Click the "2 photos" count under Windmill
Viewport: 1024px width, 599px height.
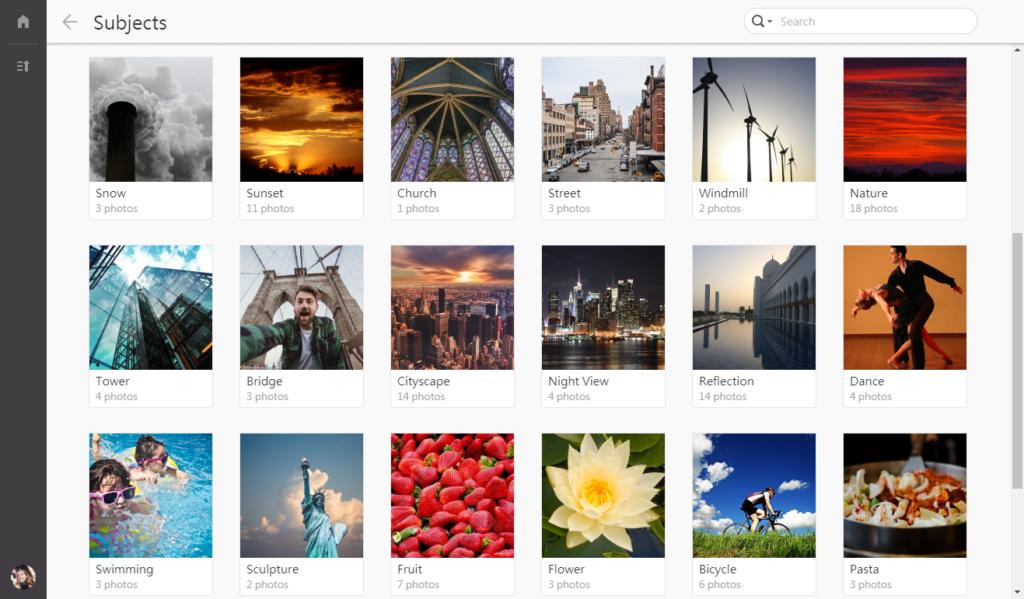720,208
